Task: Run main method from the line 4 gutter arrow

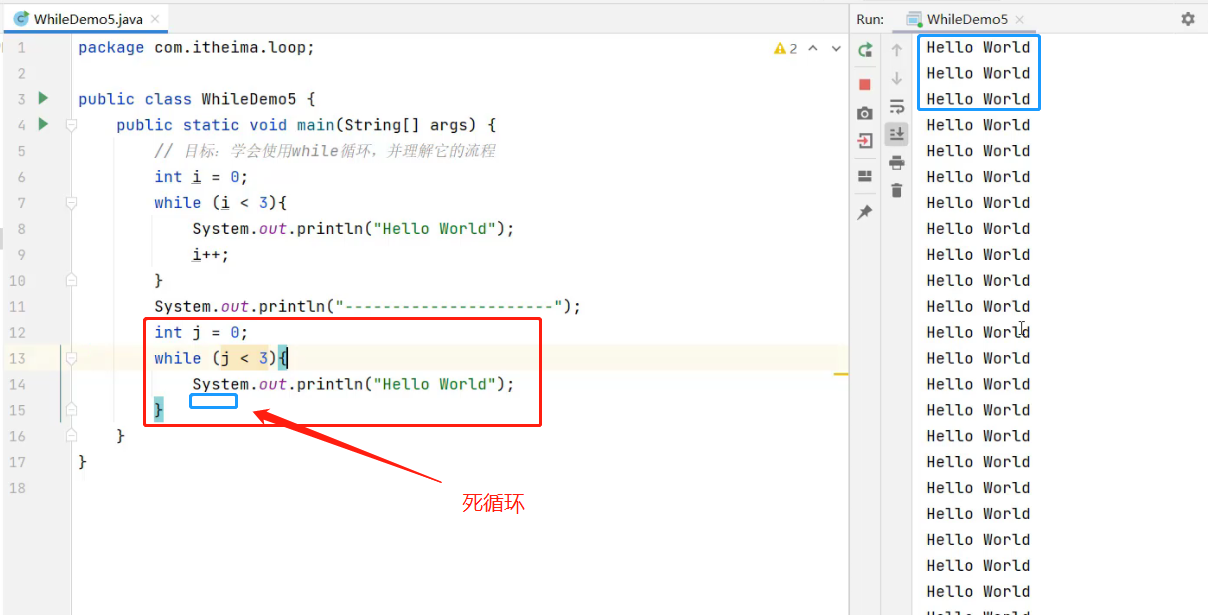Action: point(43,124)
